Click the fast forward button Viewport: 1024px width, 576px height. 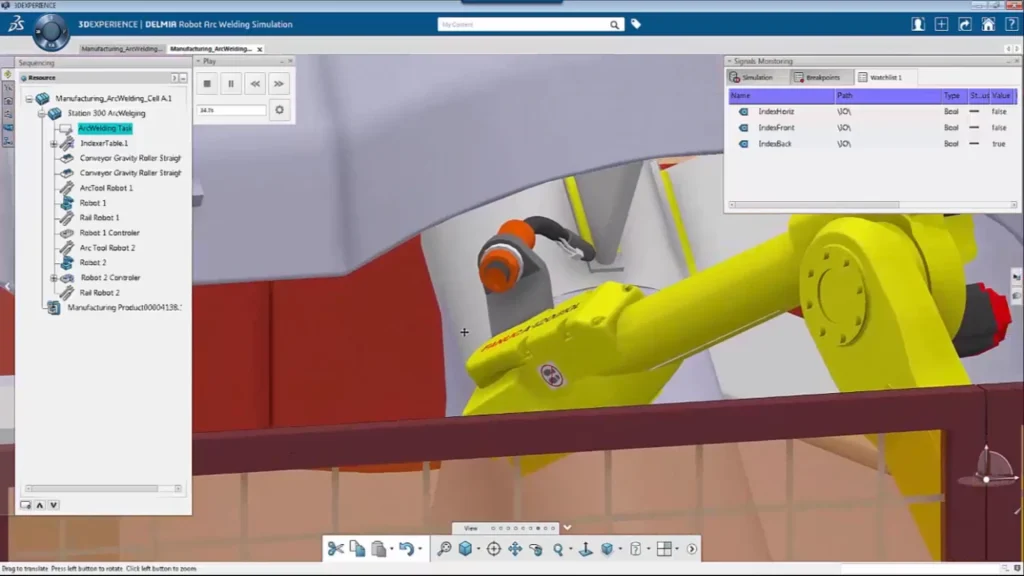pos(279,84)
